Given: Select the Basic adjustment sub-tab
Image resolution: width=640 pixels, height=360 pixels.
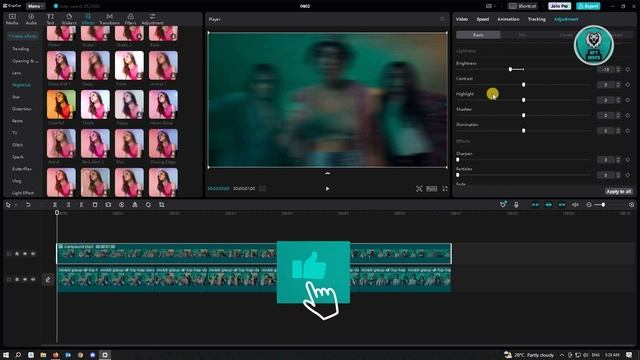Looking at the screenshot, I should click(478, 35).
